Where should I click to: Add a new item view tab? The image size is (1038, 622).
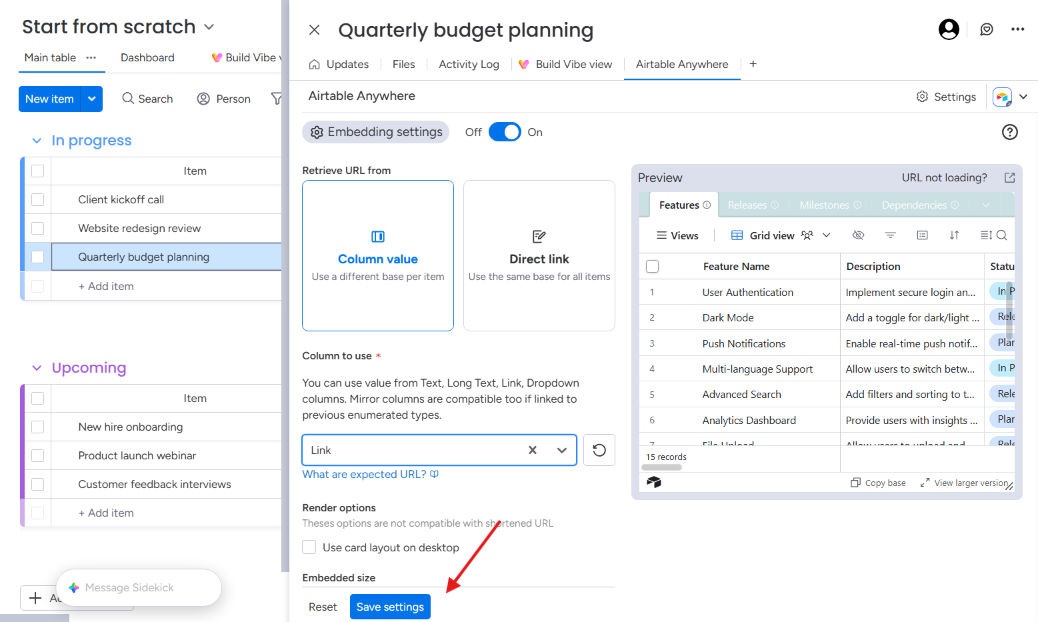click(x=753, y=64)
